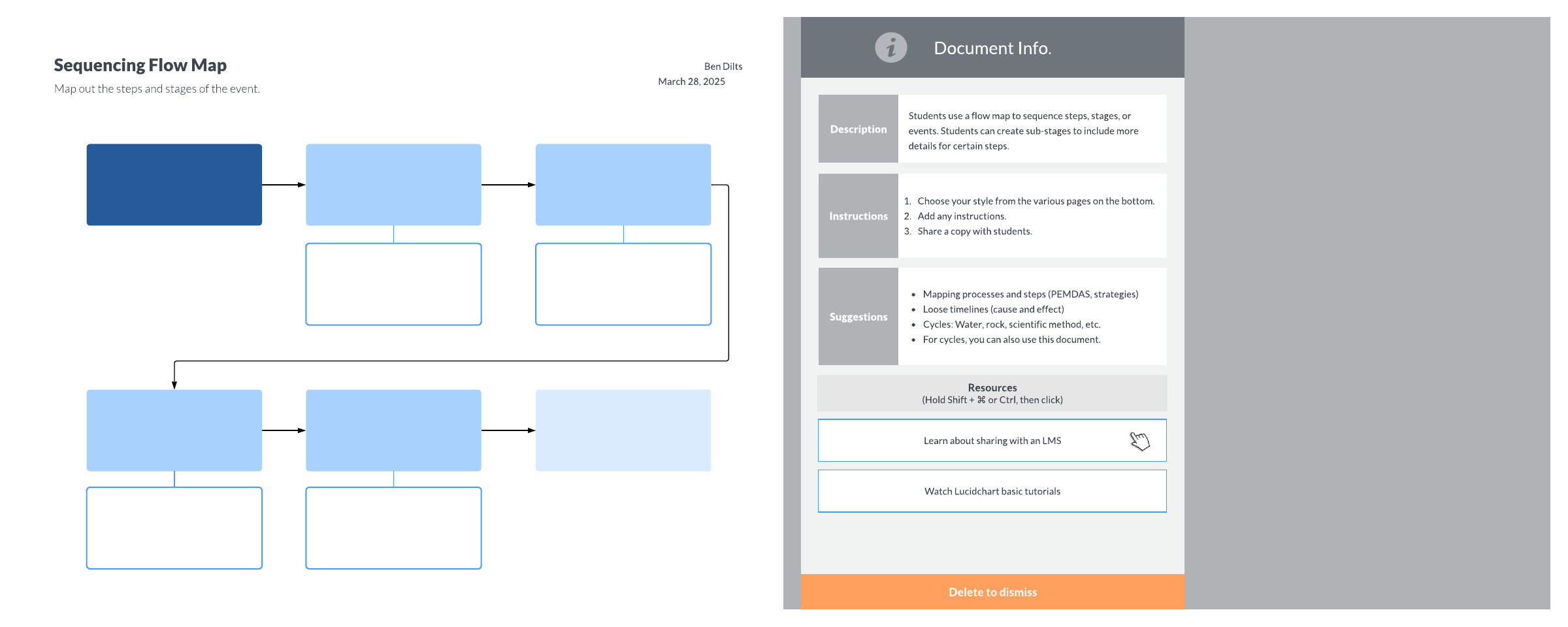Click the Document Info. header title
1568x627 pixels.
coord(992,48)
